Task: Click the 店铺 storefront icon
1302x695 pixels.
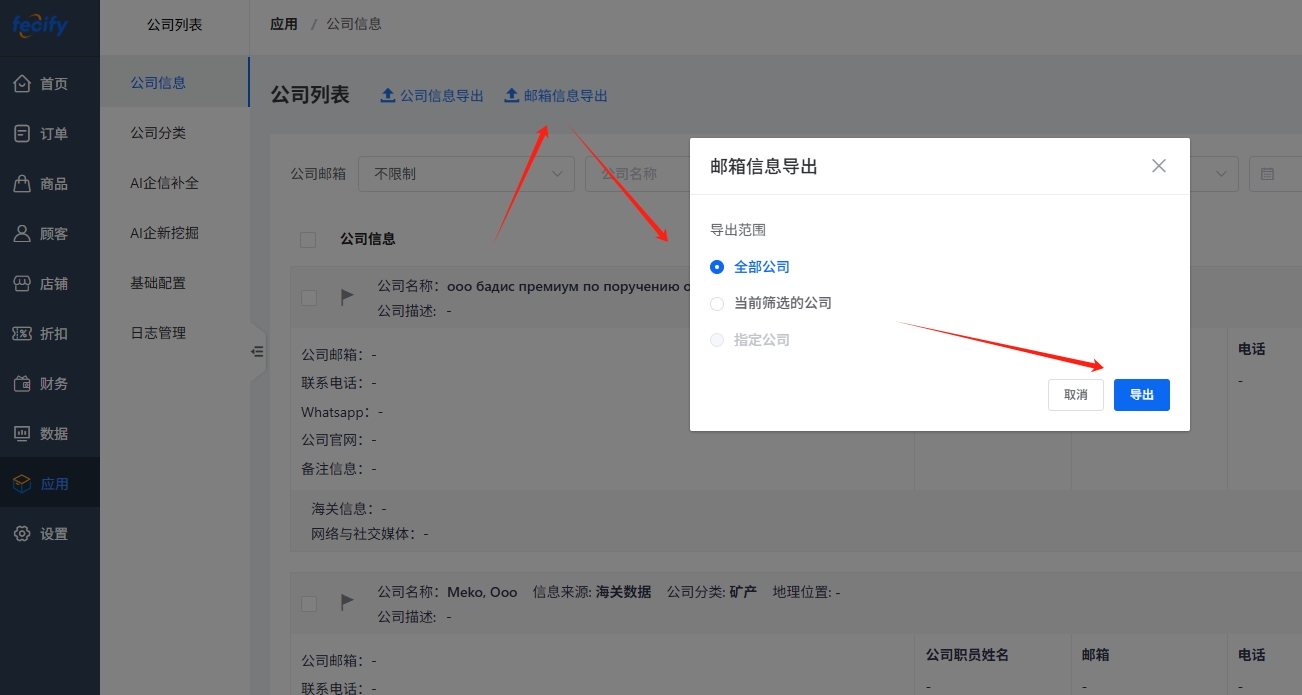Action: 22,284
